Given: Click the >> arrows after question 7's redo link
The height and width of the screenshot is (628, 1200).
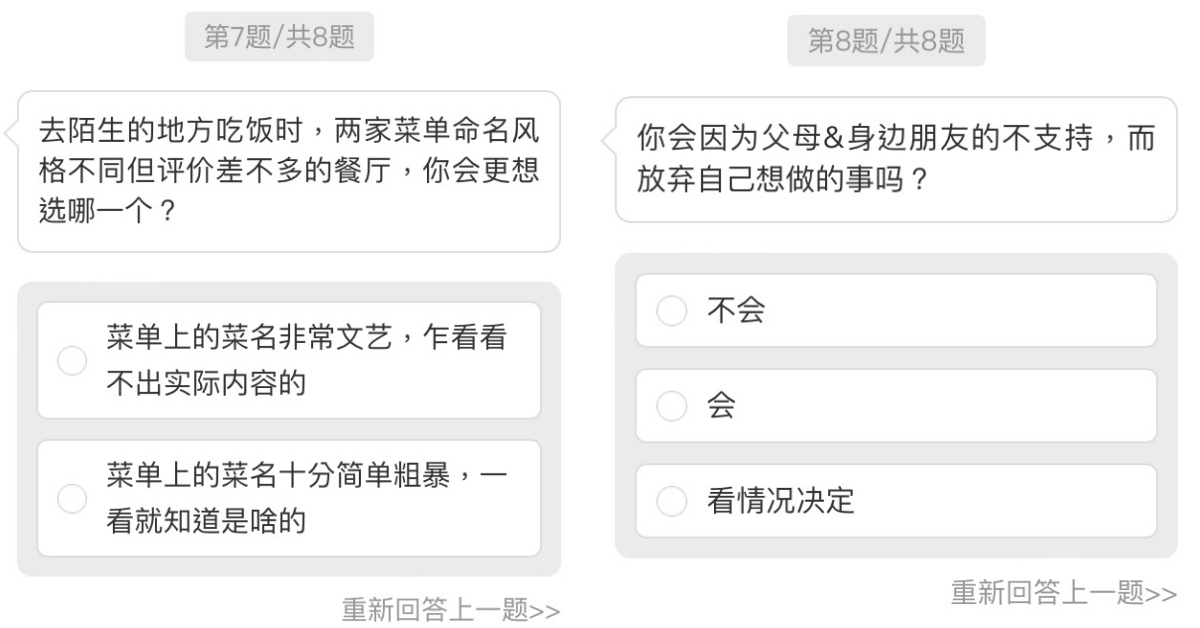Looking at the screenshot, I should pyautogui.click(x=545, y=611).
